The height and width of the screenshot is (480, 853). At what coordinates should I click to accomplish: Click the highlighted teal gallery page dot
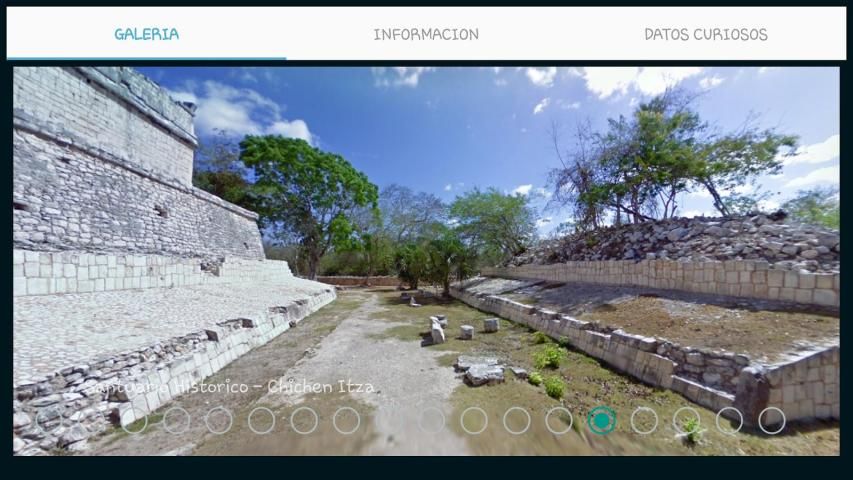(602, 420)
